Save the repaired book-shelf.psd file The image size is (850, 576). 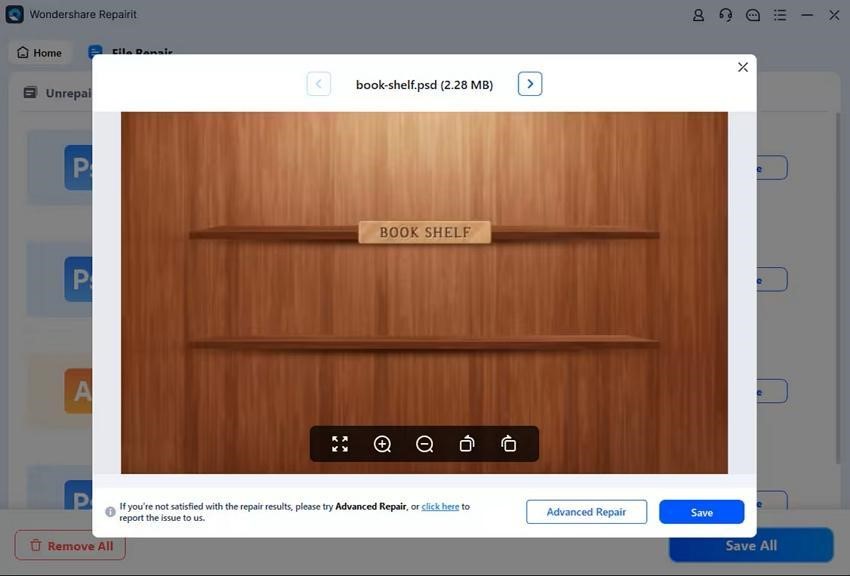coord(701,512)
